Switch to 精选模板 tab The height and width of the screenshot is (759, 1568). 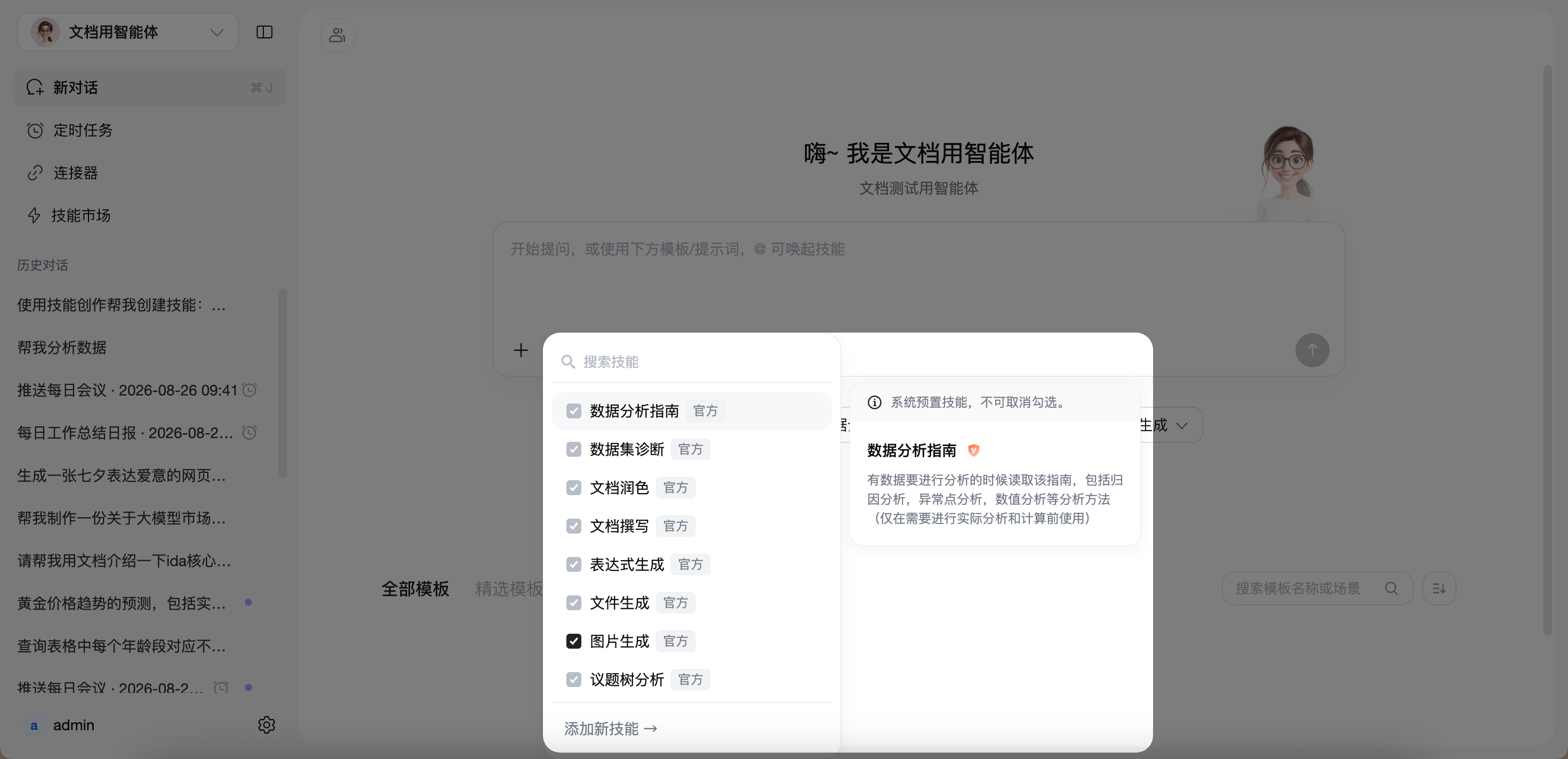508,589
